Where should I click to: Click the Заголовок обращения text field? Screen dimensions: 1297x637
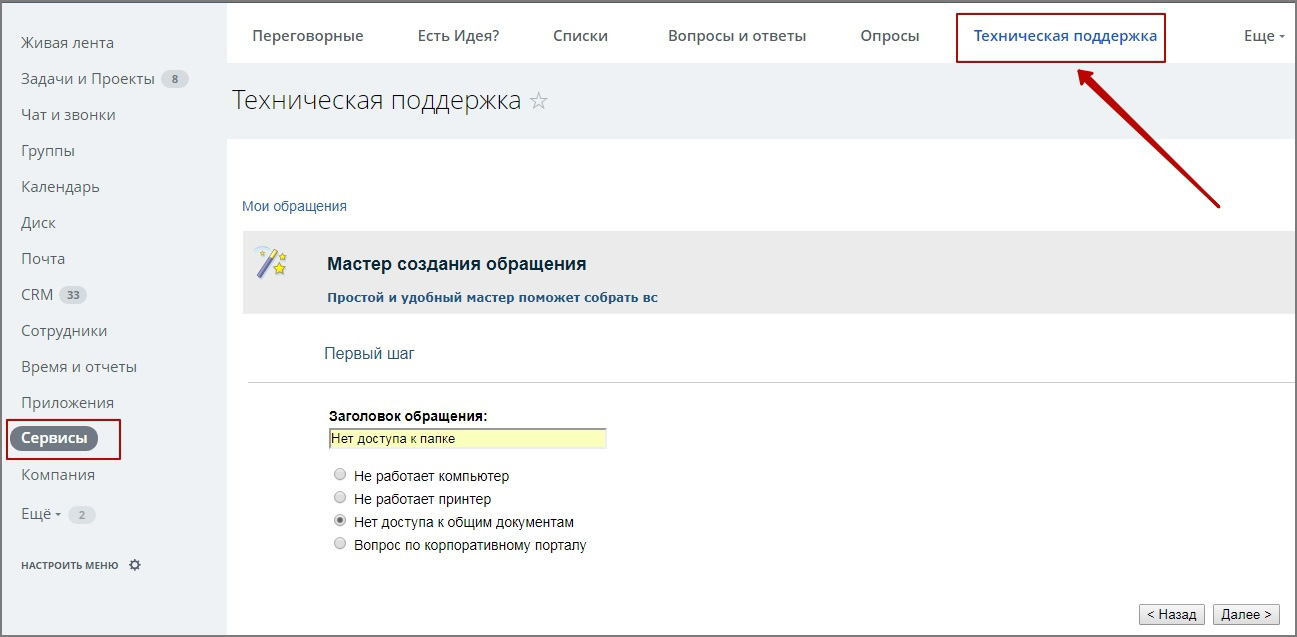tap(467, 438)
